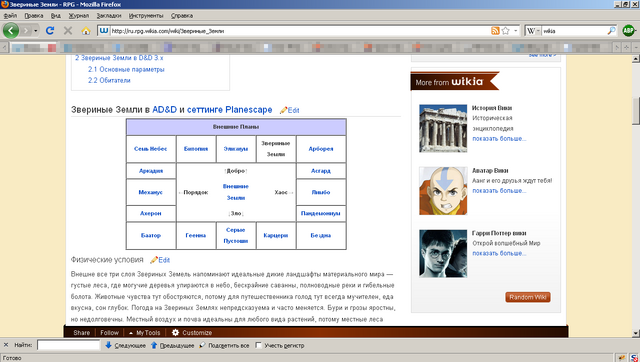Click the wikia search box
Screen dimensions: 640x362
point(574,31)
